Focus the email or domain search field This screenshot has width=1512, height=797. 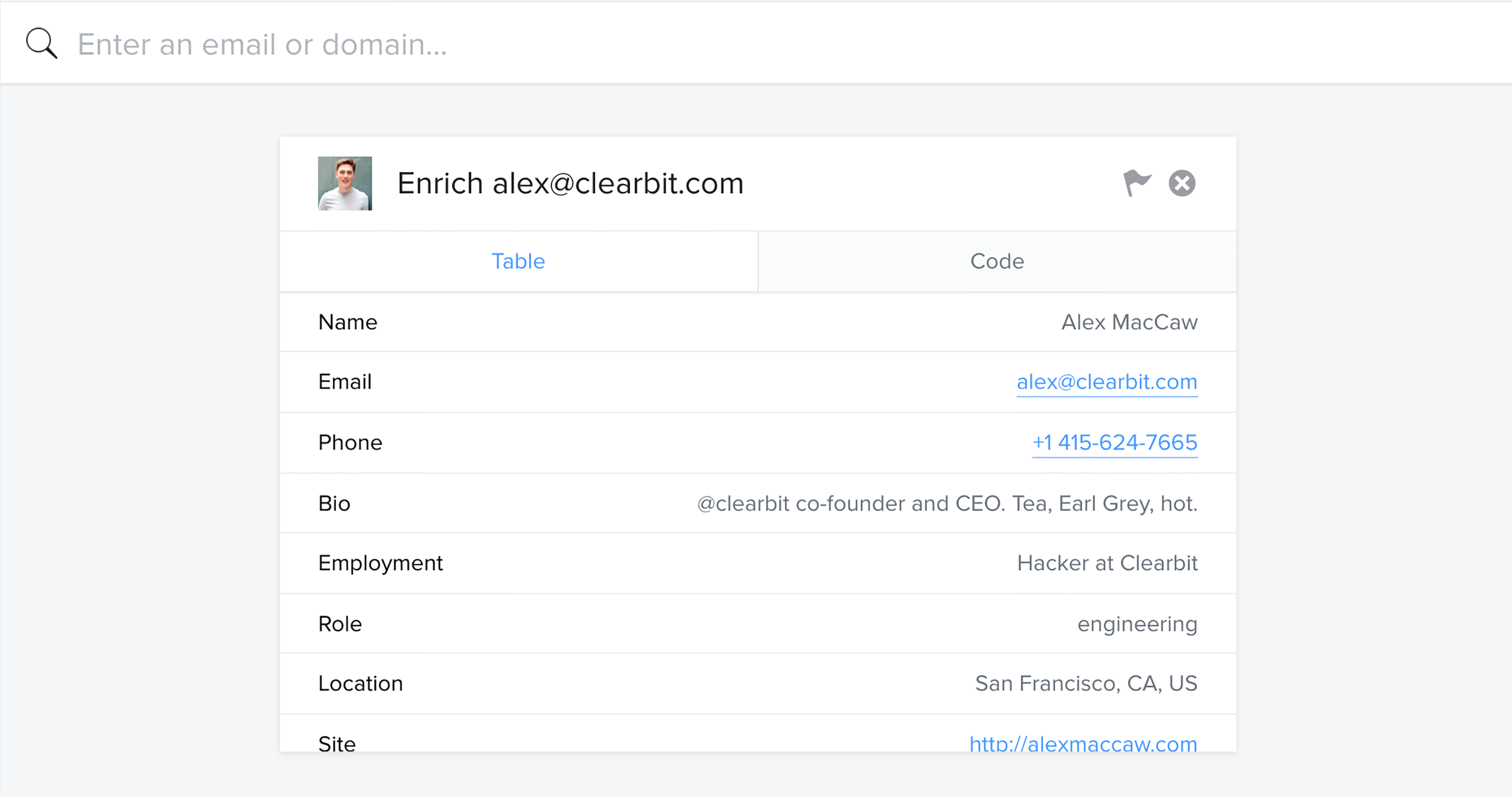coord(470,45)
